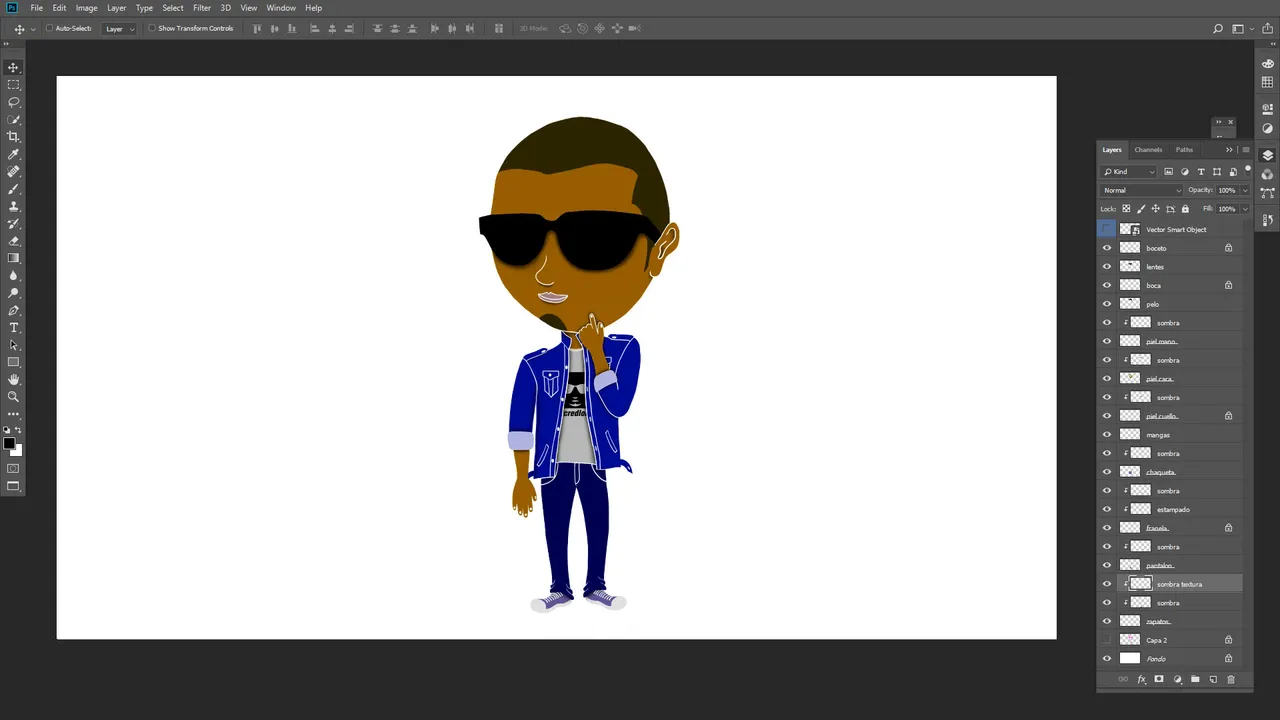Toggle layer filtering switch on
The image size is (1280, 720).
(1247, 170)
